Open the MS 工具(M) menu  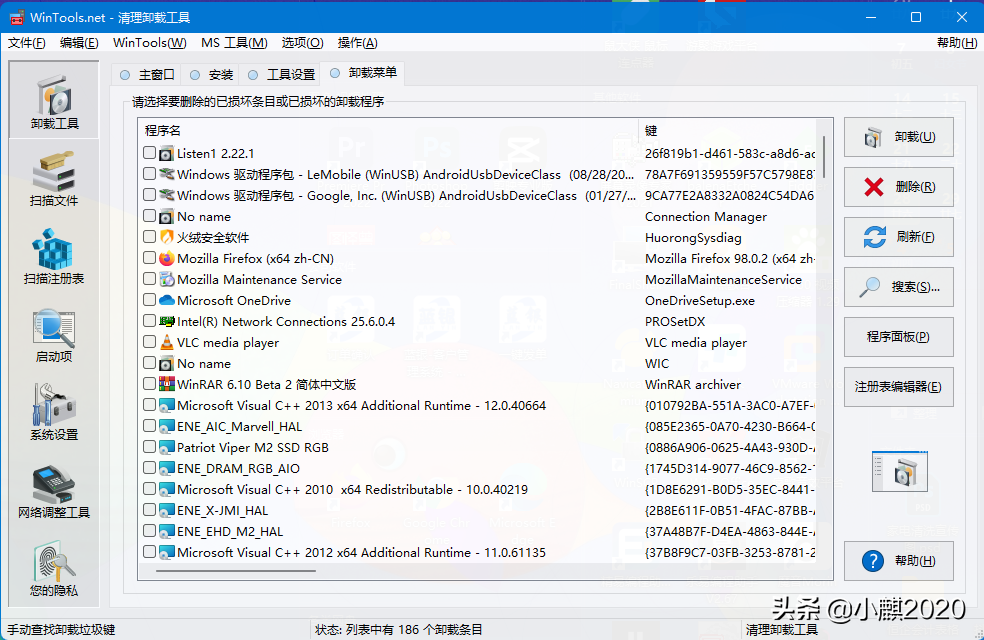[234, 43]
